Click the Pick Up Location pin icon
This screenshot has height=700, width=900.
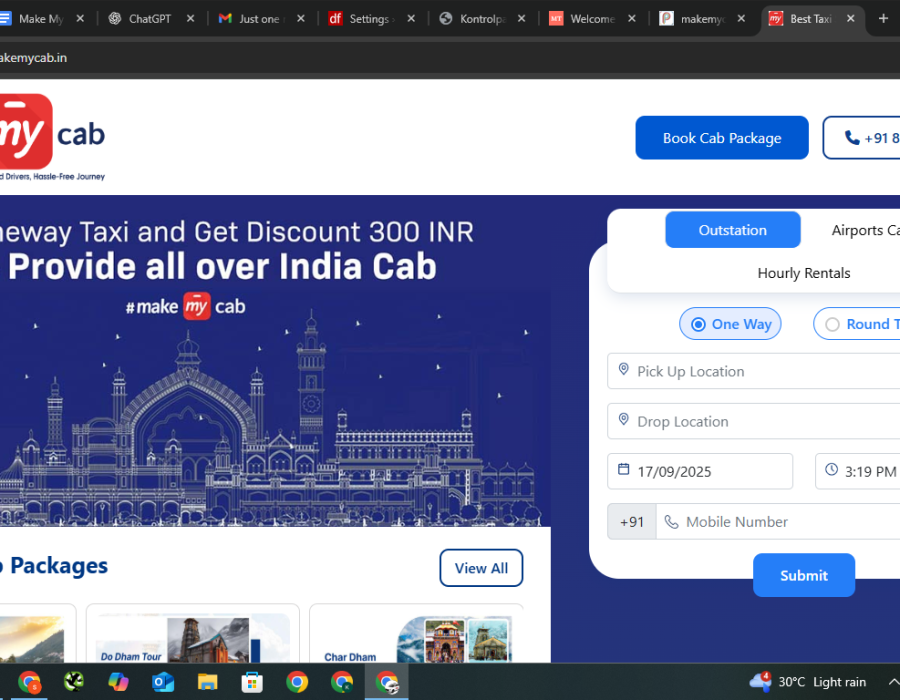pyautogui.click(x=623, y=370)
